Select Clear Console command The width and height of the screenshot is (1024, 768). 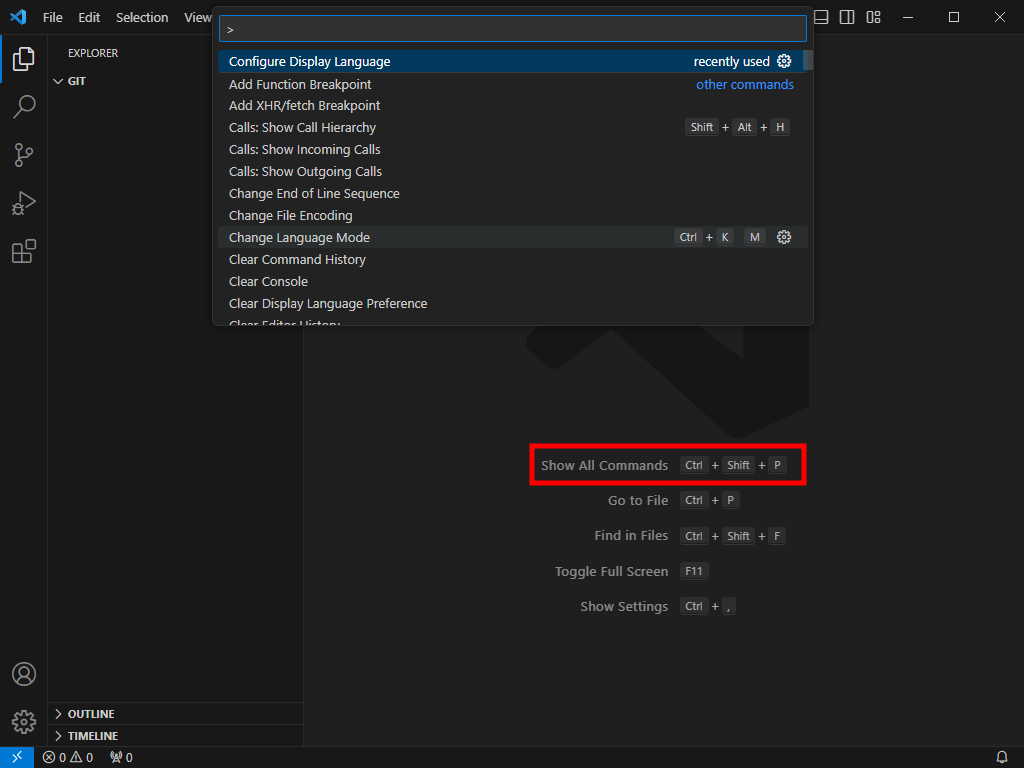(513, 281)
